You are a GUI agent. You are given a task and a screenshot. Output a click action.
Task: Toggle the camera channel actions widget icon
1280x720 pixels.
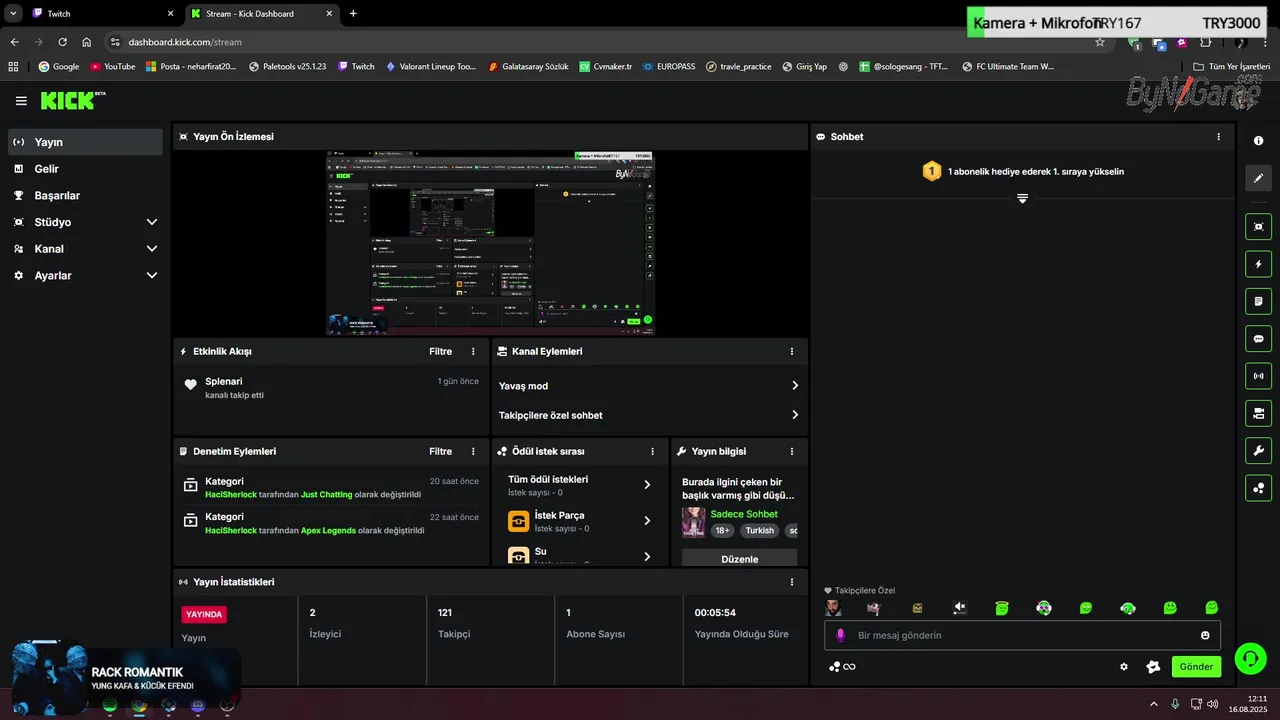(x=1259, y=413)
